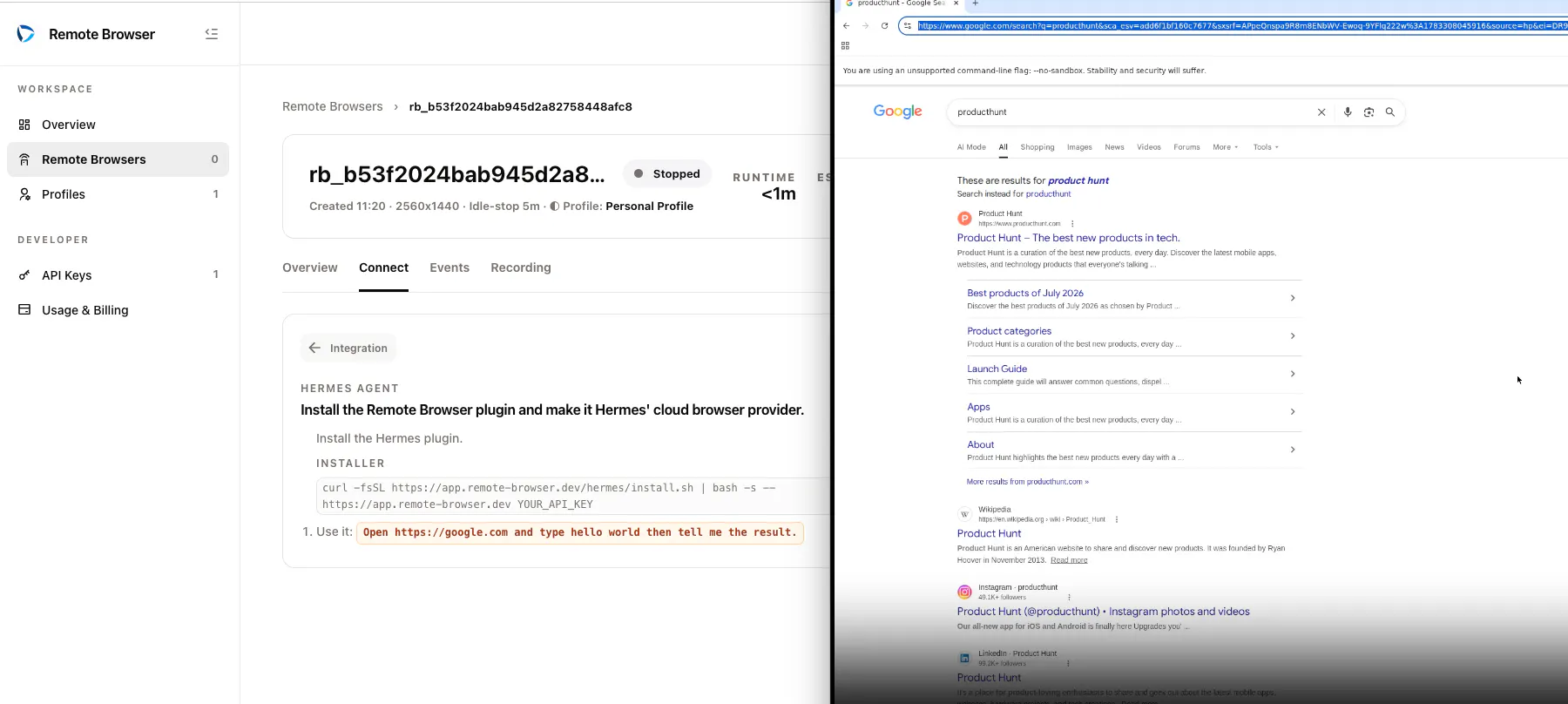Image resolution: width=1568 pixels, height=704 pixels.
Task: Click the site info icon in address bar
Action: (x=908, y=25)
